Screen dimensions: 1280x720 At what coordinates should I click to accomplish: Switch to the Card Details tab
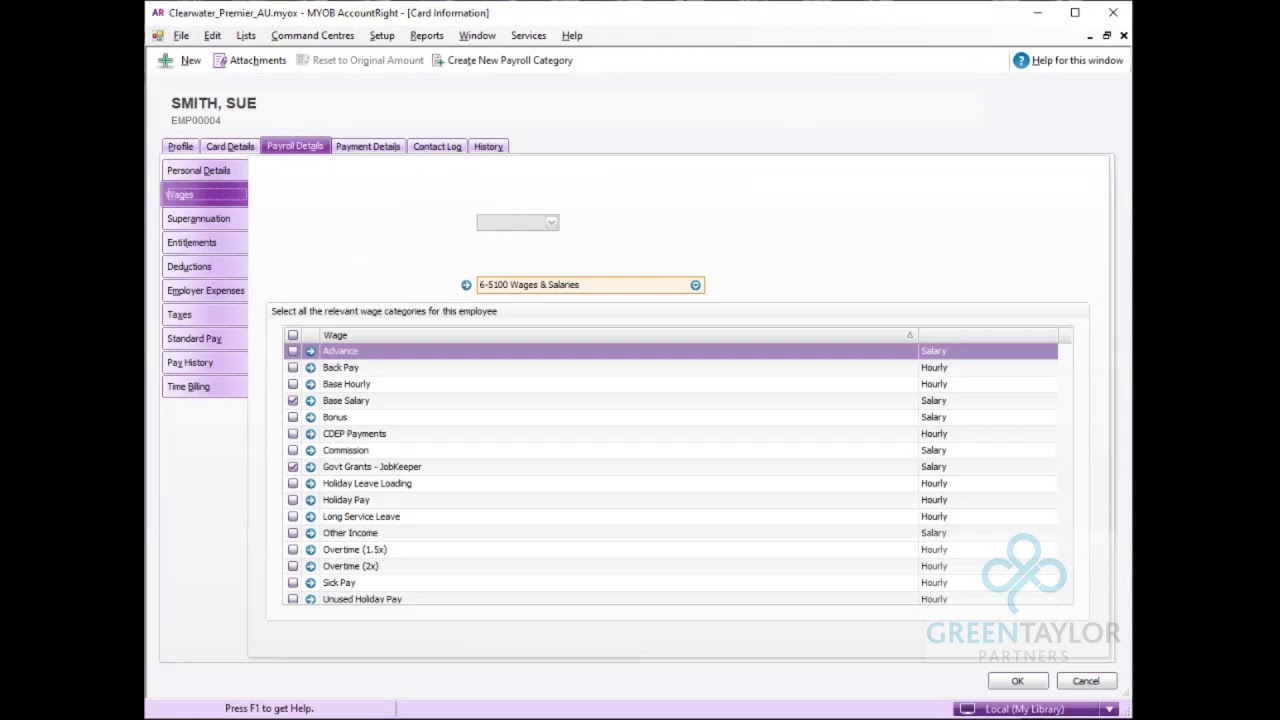pos(230,146)
